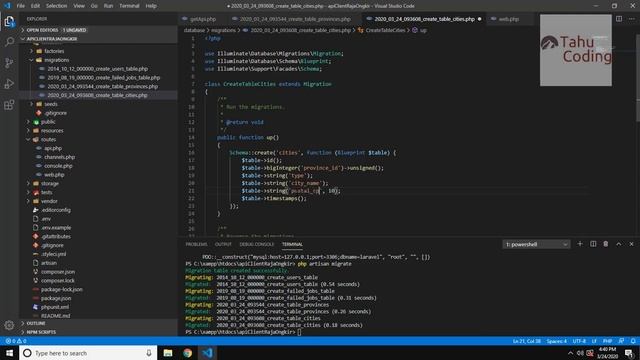Open Windows Action Center notifications
The width and height of the screenshot is (640, 360).
click(x=629, y=353)
